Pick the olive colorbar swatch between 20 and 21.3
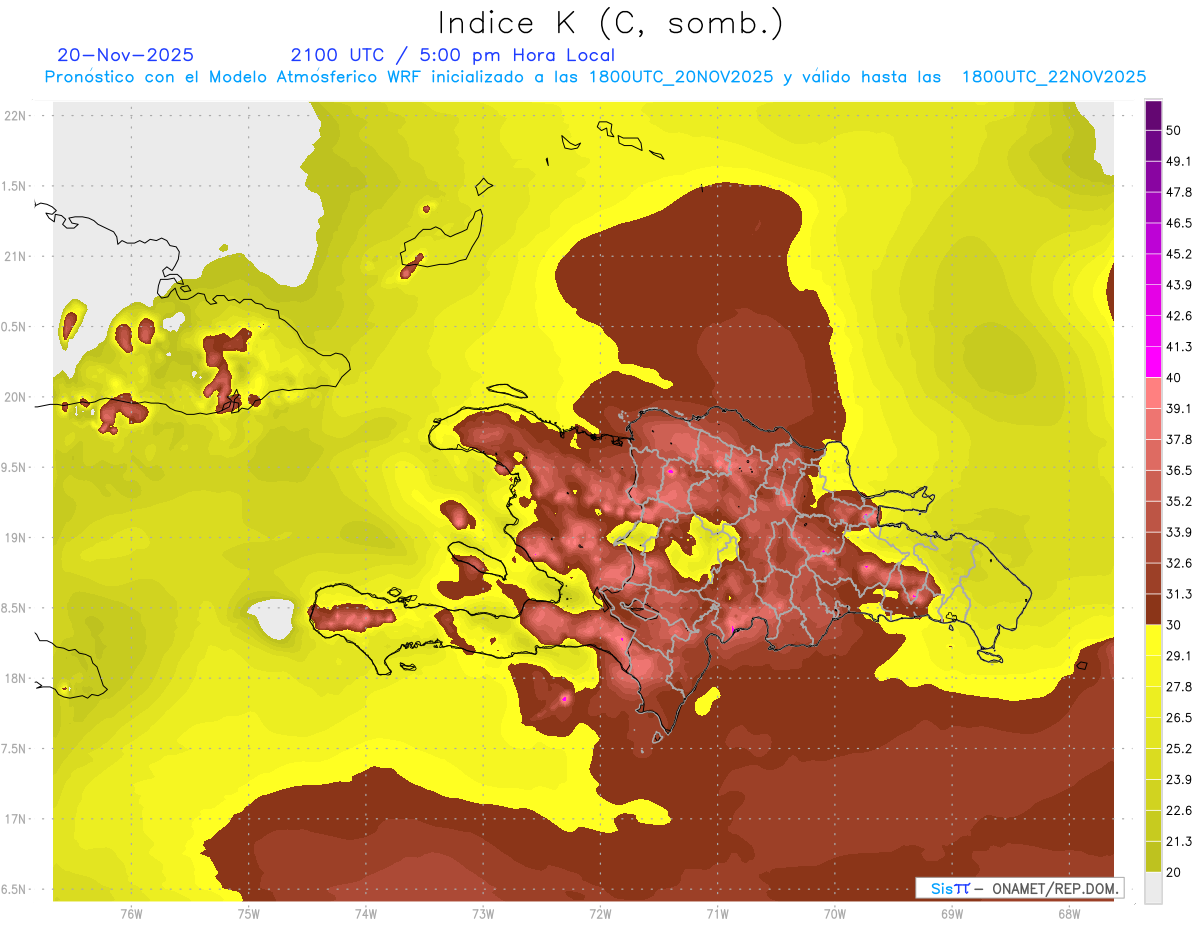The width and height of the screenshot is (1200, 927). 1153,857
